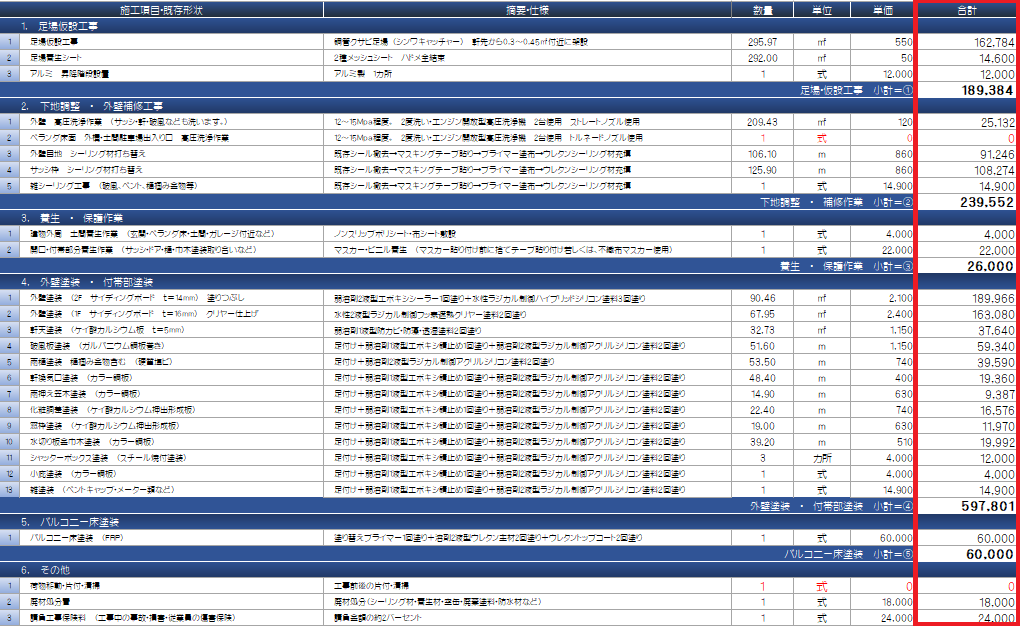Select the total cell 108,274
The height and width of the screenshot is (626, 1020).
click(967, 170)
